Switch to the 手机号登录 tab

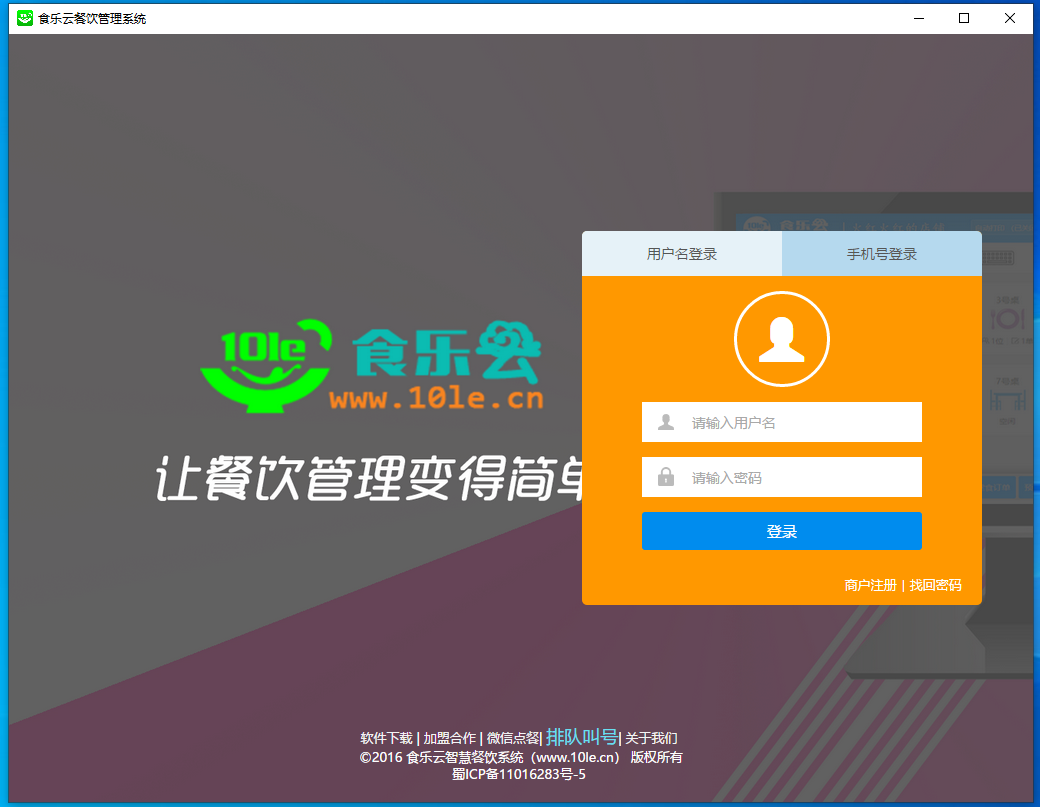[882, 254]
